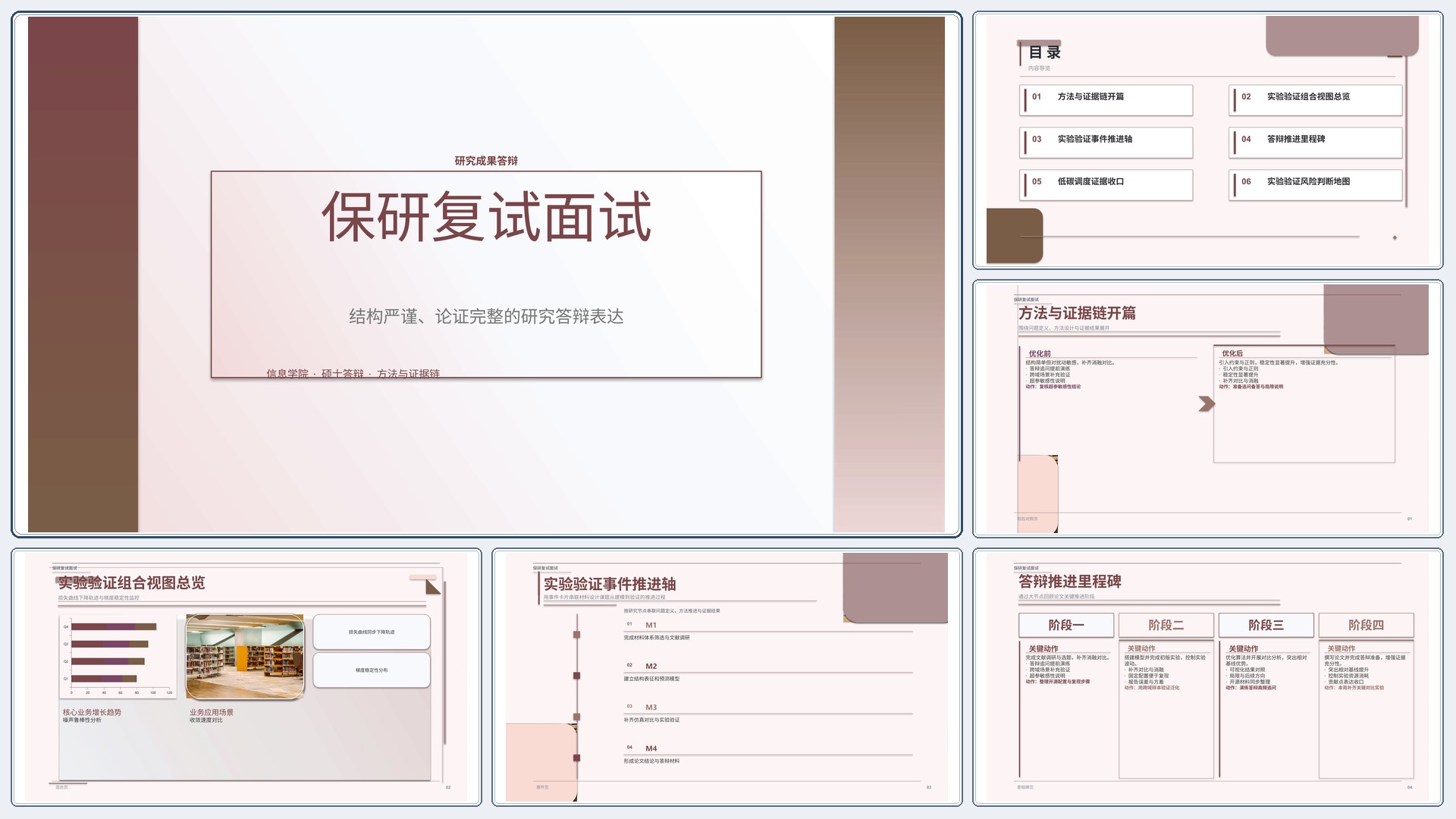The width and height of the screenshot is (1456, 819).
Task: Click the M4 milestone label on timeline slide
Action: 651,748
